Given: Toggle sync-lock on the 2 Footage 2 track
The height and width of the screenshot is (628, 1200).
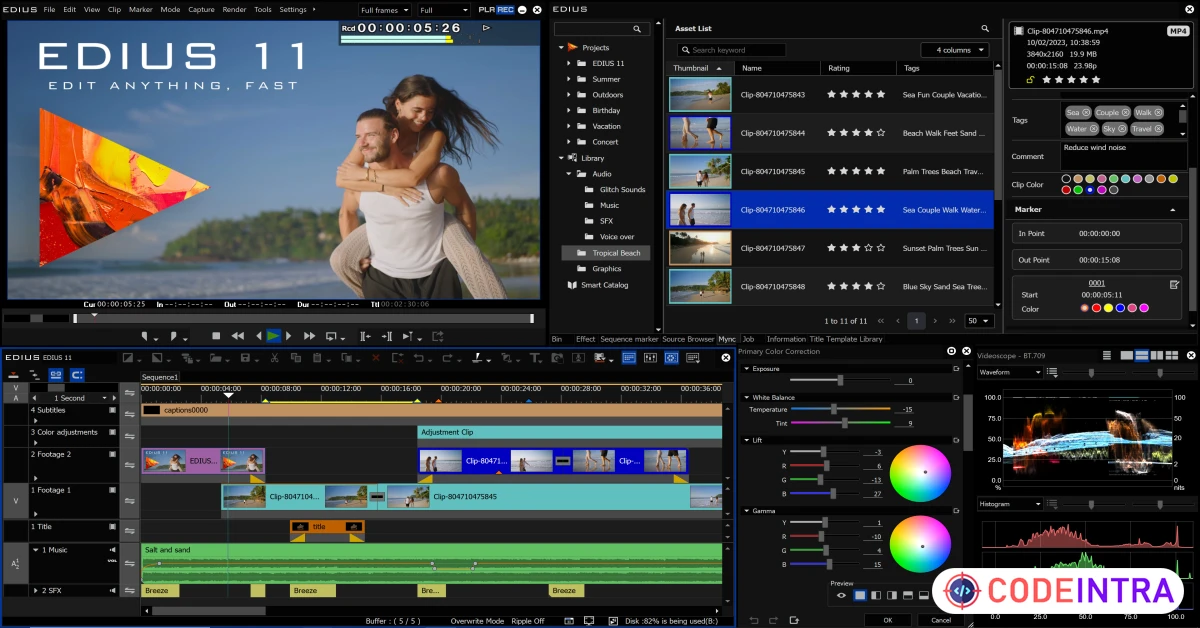Looking at the screenshot, I should pyautogui.click(x=129, y=465).
